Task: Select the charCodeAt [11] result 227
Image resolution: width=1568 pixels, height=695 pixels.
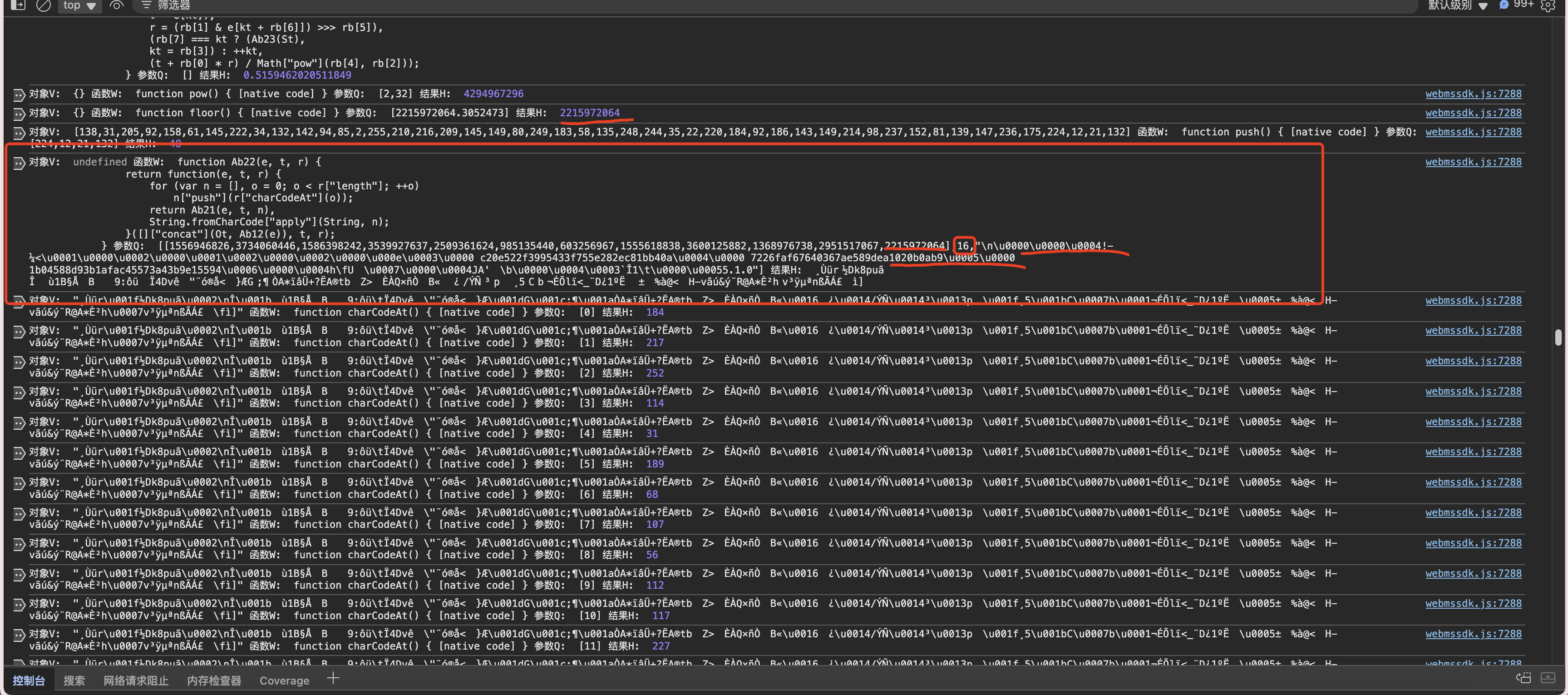Action: 661,645
